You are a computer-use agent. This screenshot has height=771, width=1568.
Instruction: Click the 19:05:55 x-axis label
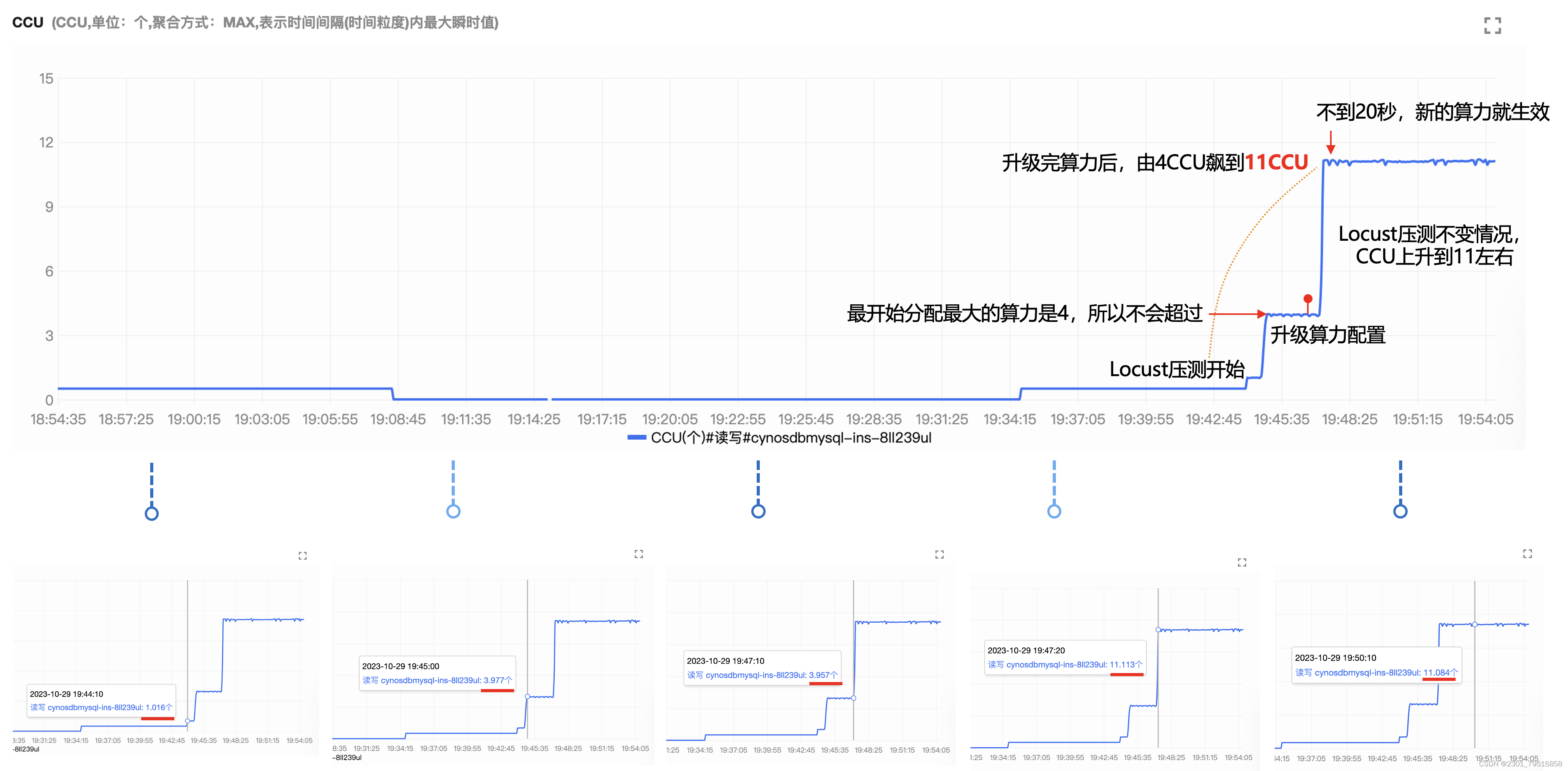pos(330,419)
